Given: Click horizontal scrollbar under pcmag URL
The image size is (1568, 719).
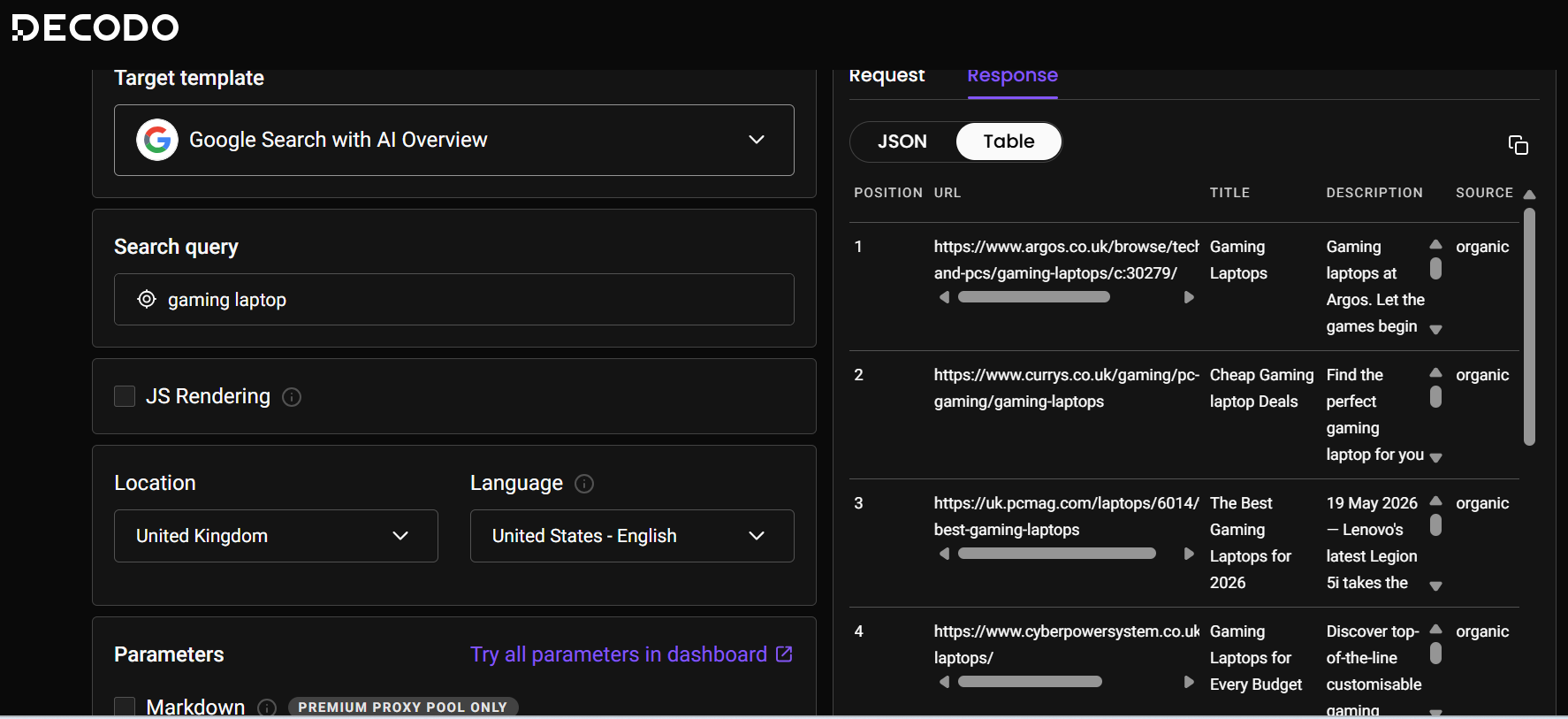Looking at the screenshot, I should (1057, 554).
